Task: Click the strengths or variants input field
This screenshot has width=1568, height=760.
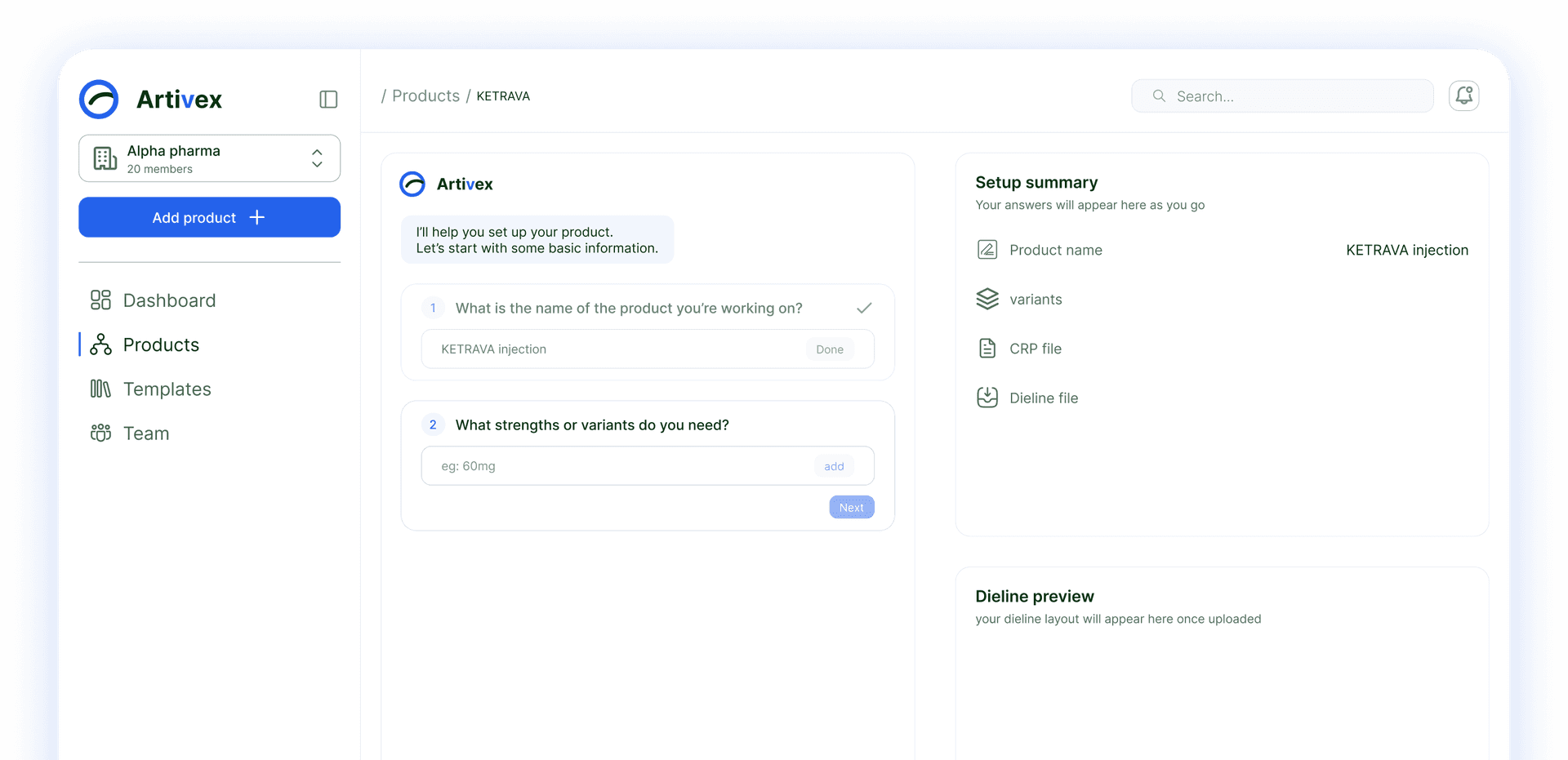Action: point(648,466)
